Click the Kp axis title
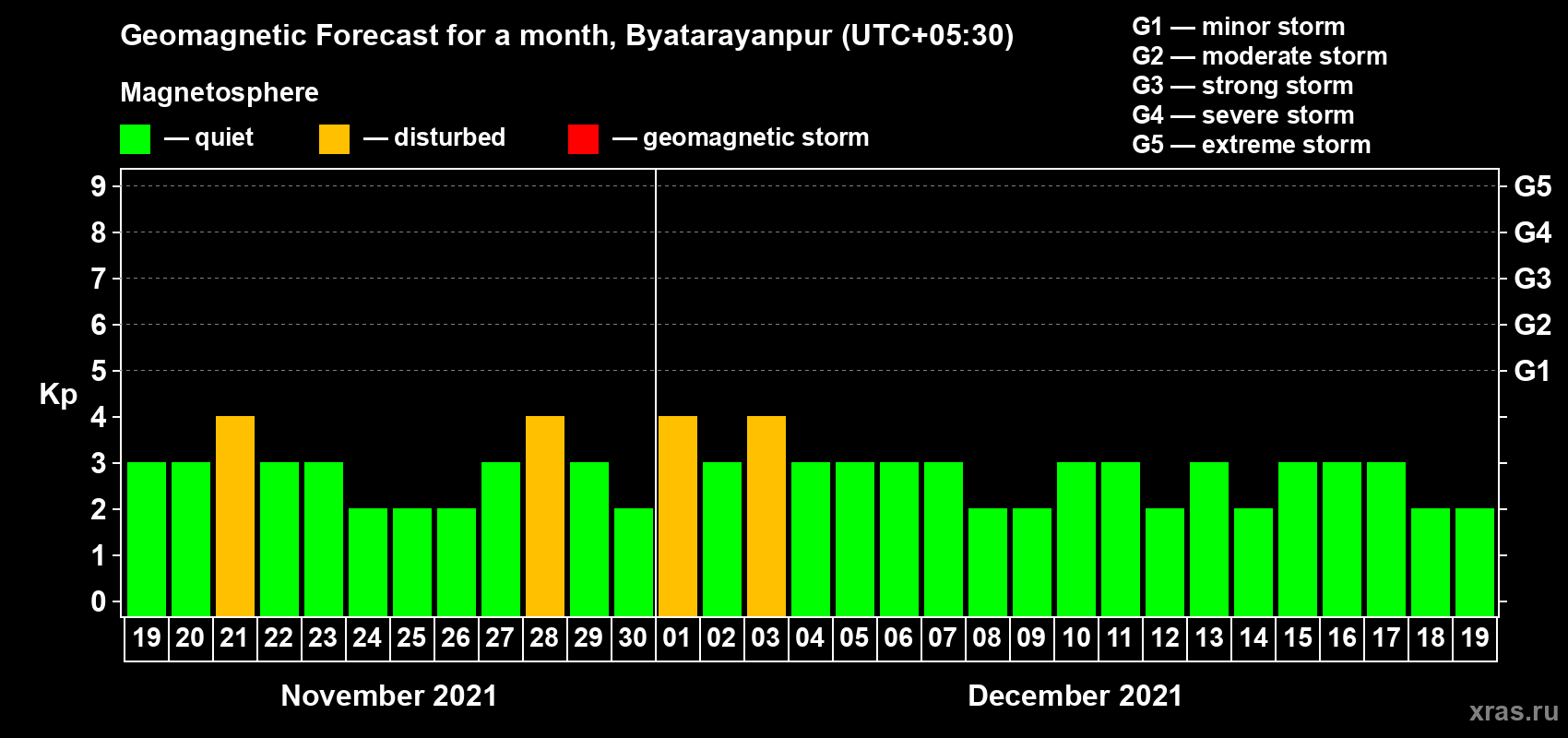 tap(58, 395)
